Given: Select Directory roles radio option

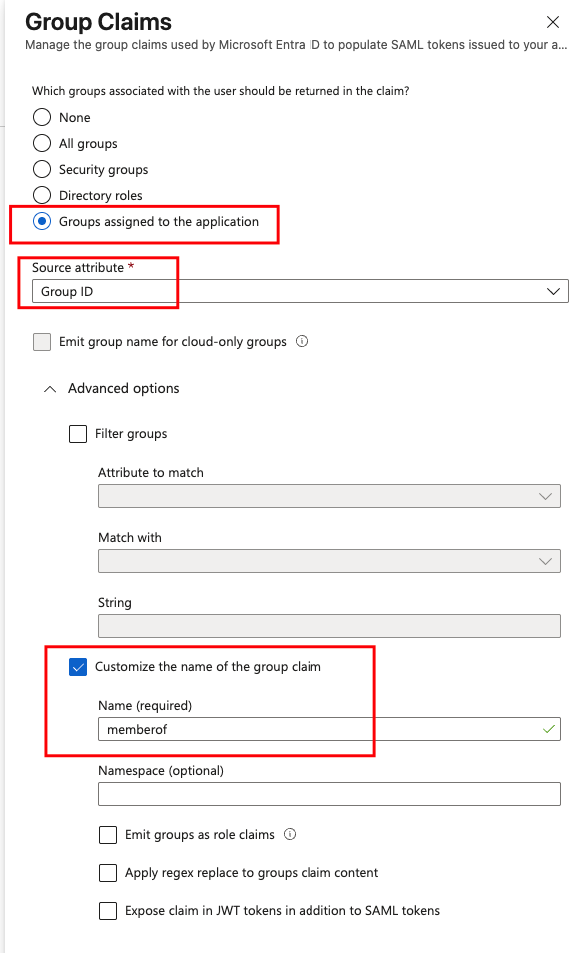Looking at the screenshot, I should pos(42,195).
